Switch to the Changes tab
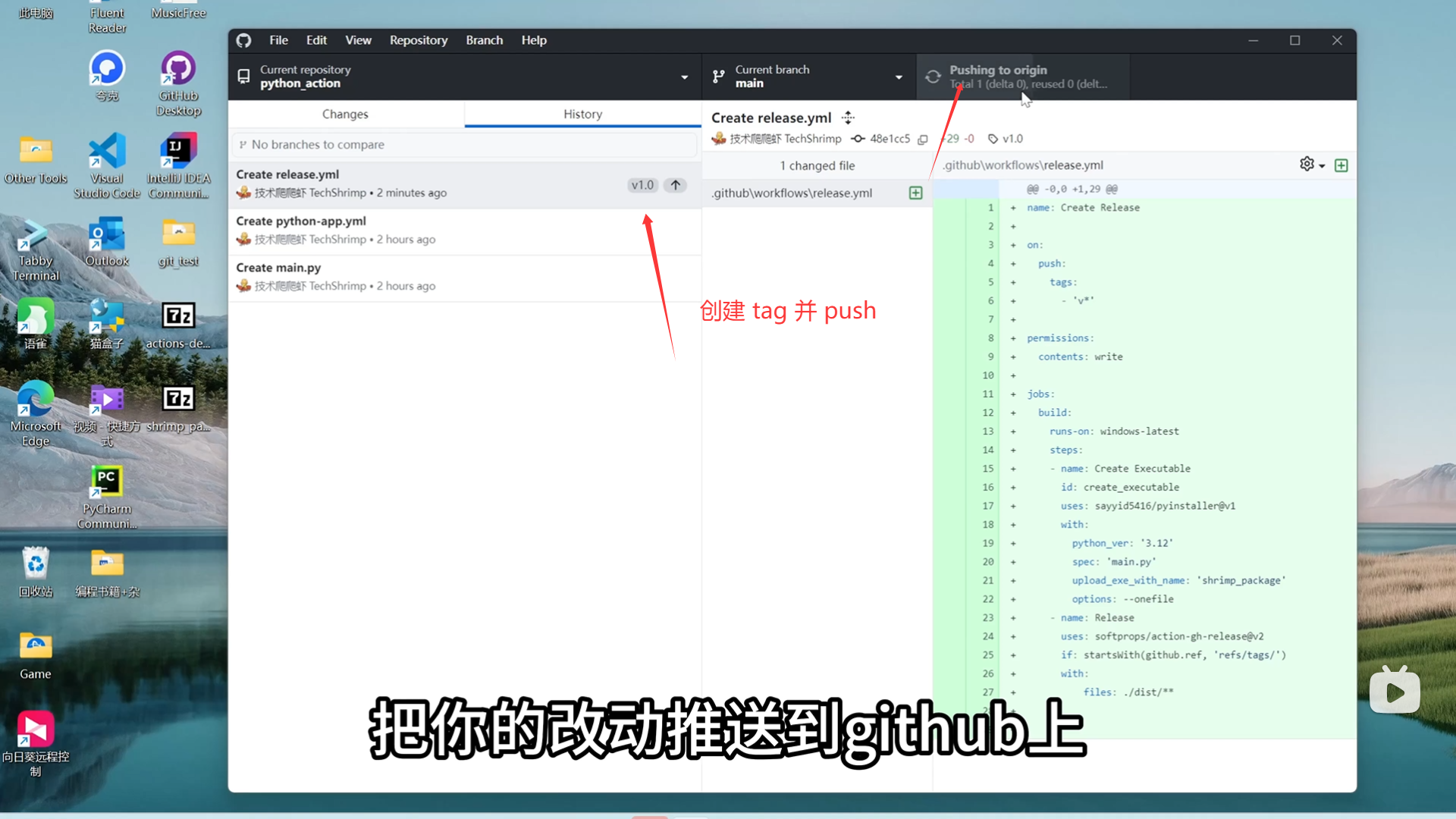 click(x=345, y=114)
